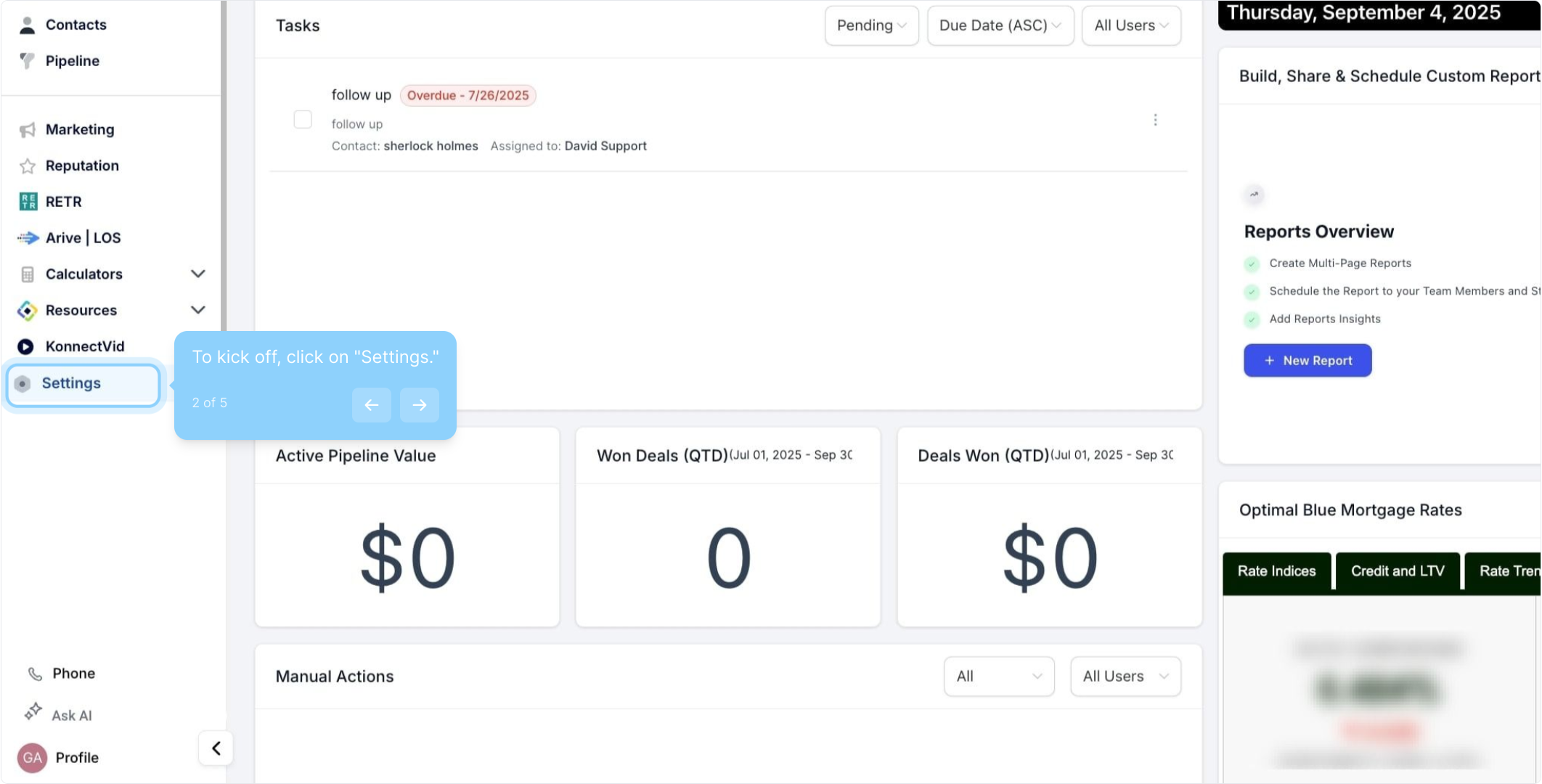The image size is (1542, 784).
Task: Switch to the Rate Indices tab
Action: click(1276, 571)
